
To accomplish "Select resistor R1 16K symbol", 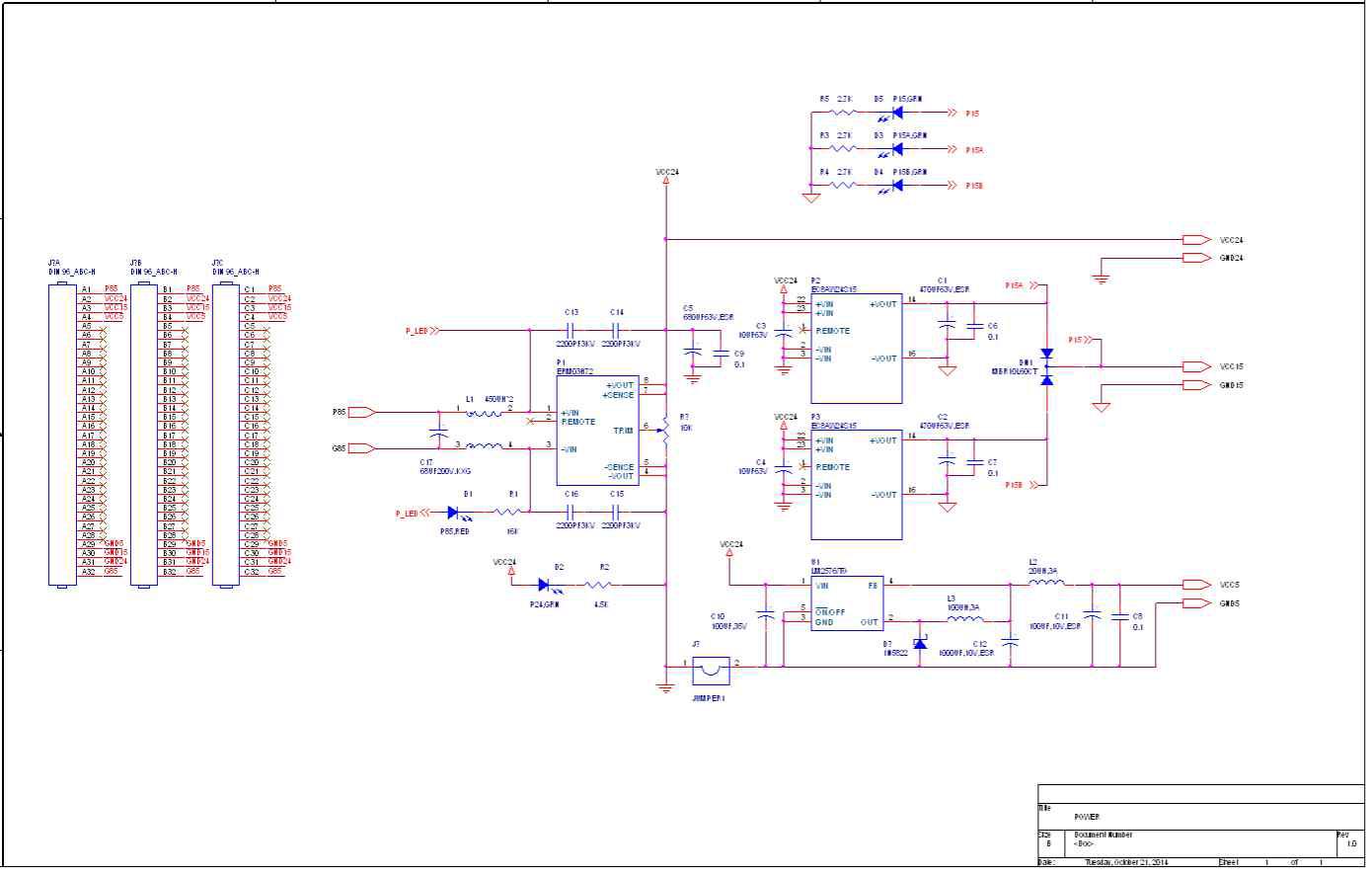I will [x=507, y=512].
